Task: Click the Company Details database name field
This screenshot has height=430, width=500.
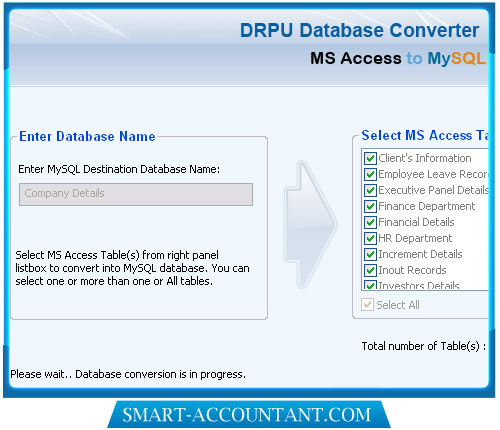Action: point(136,194)
